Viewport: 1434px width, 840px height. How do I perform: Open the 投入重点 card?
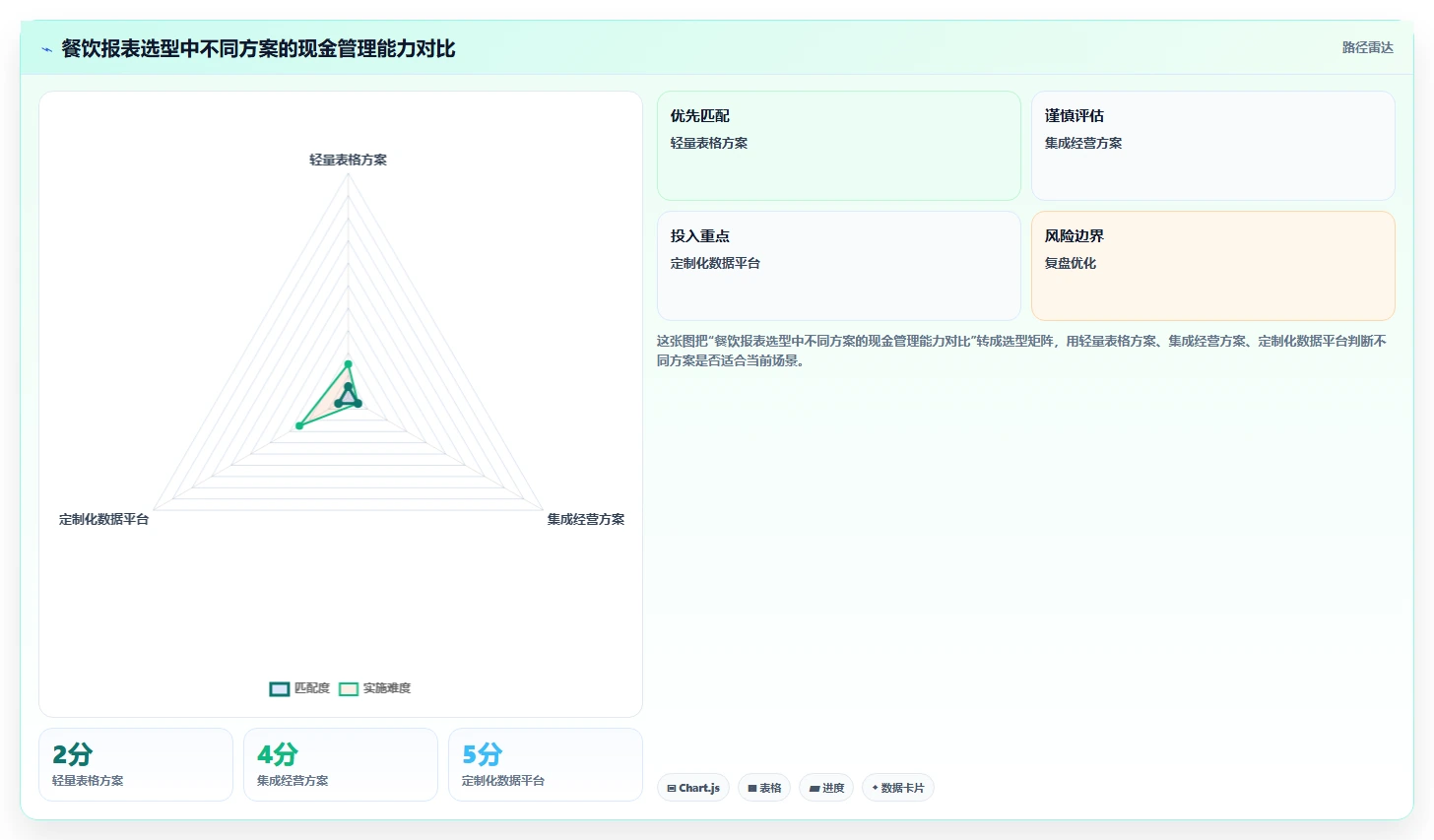point(839,266)
